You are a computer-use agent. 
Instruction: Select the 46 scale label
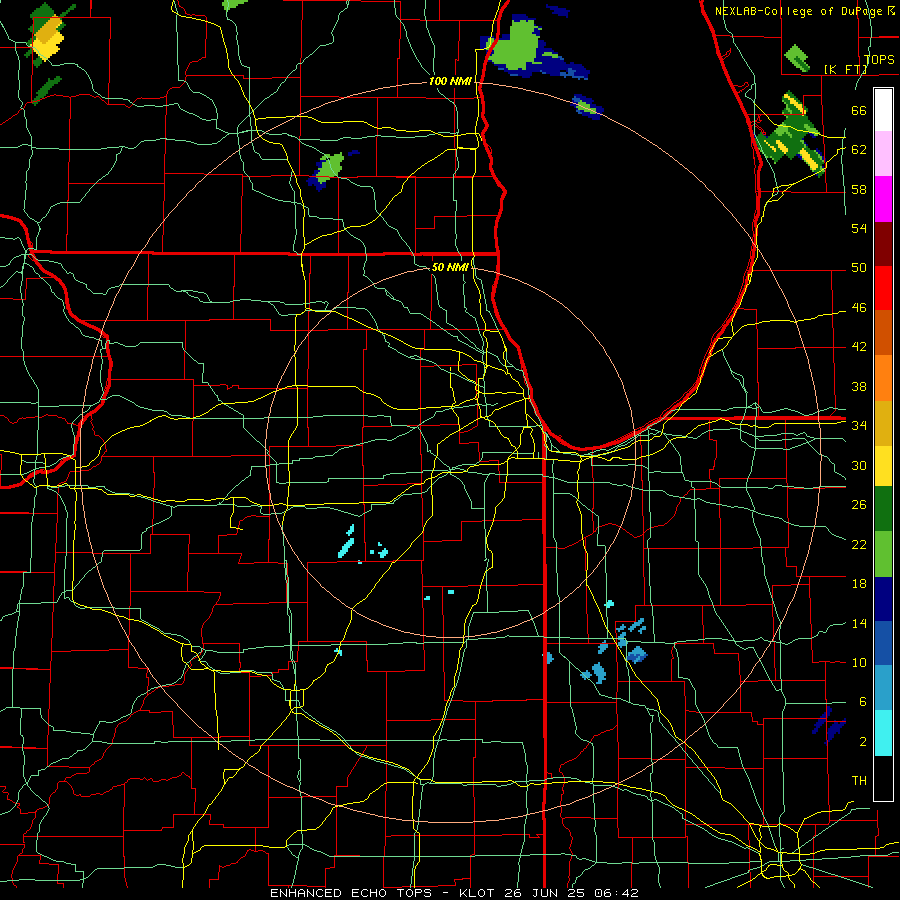859,308
